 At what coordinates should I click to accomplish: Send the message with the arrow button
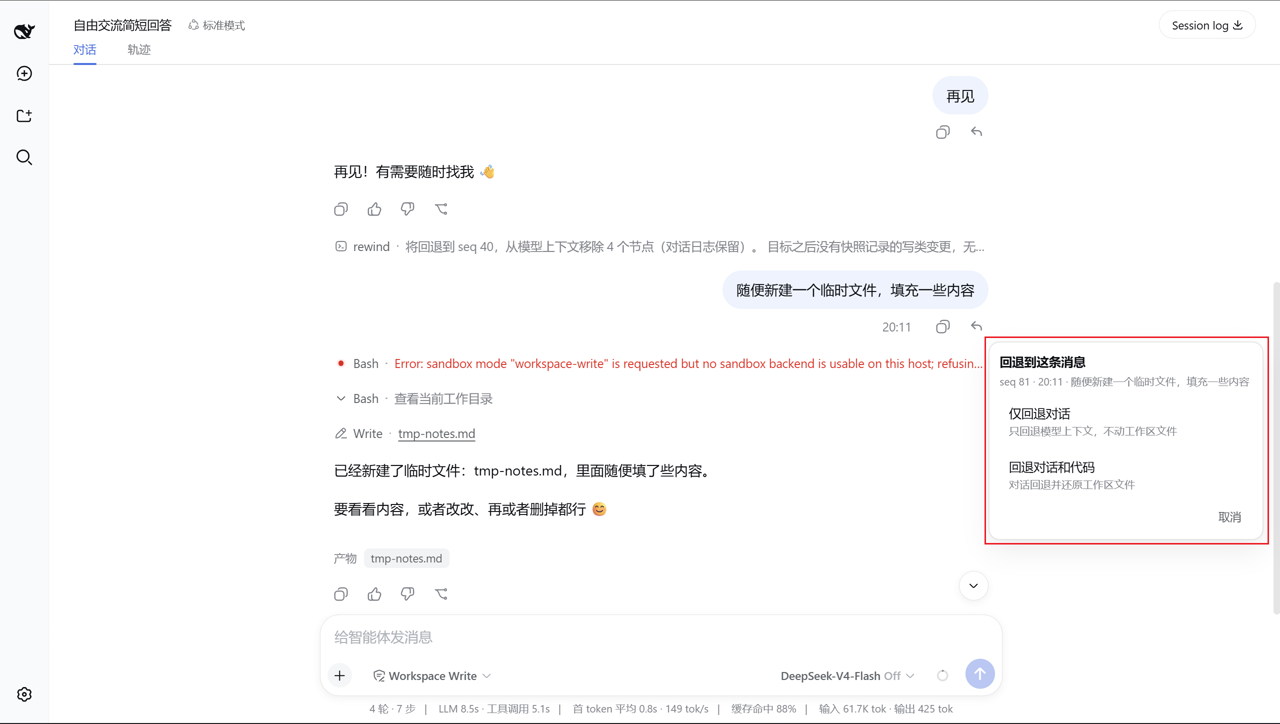(x=980, y=674)
